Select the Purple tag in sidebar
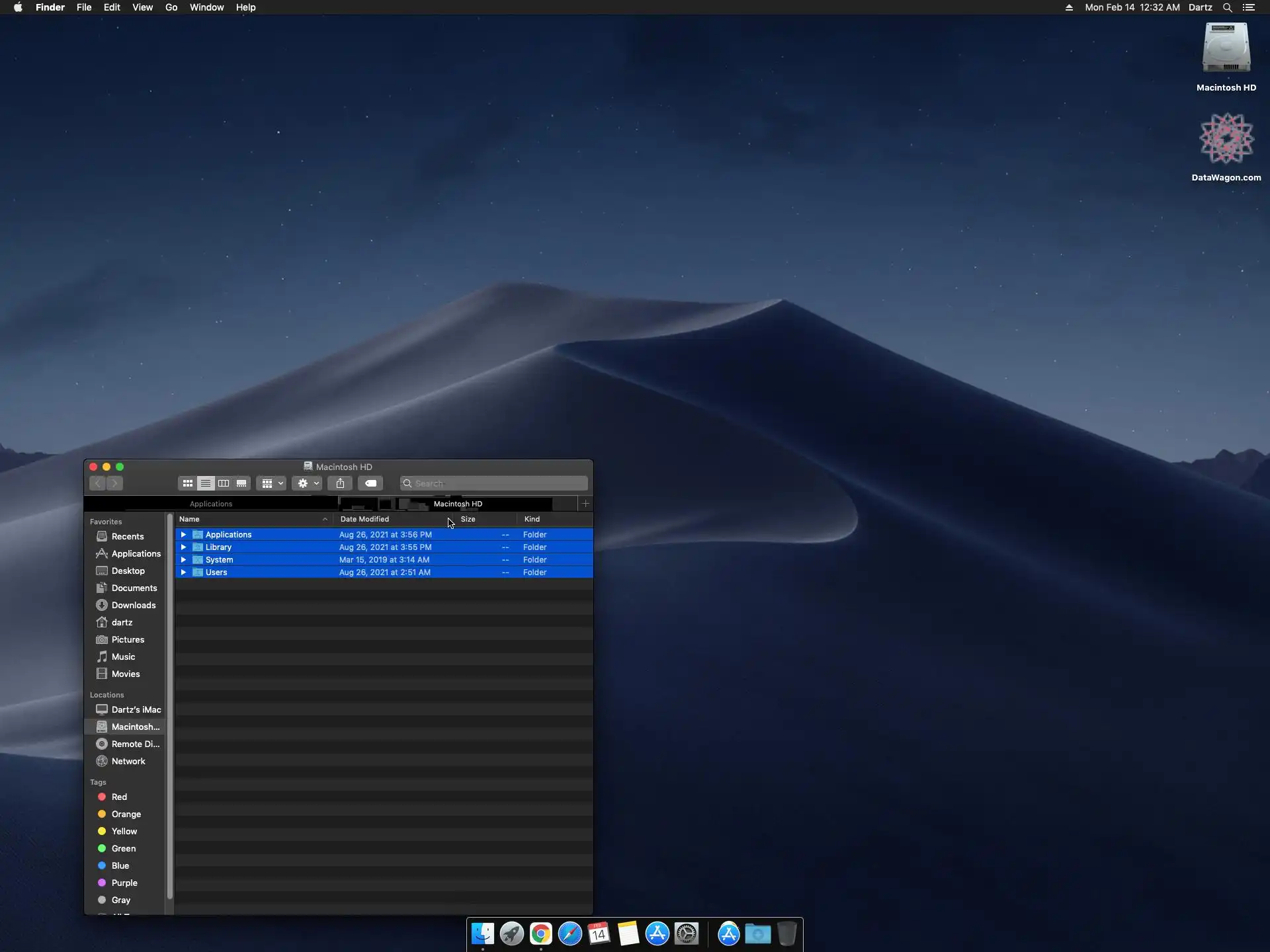 point(124,883)
